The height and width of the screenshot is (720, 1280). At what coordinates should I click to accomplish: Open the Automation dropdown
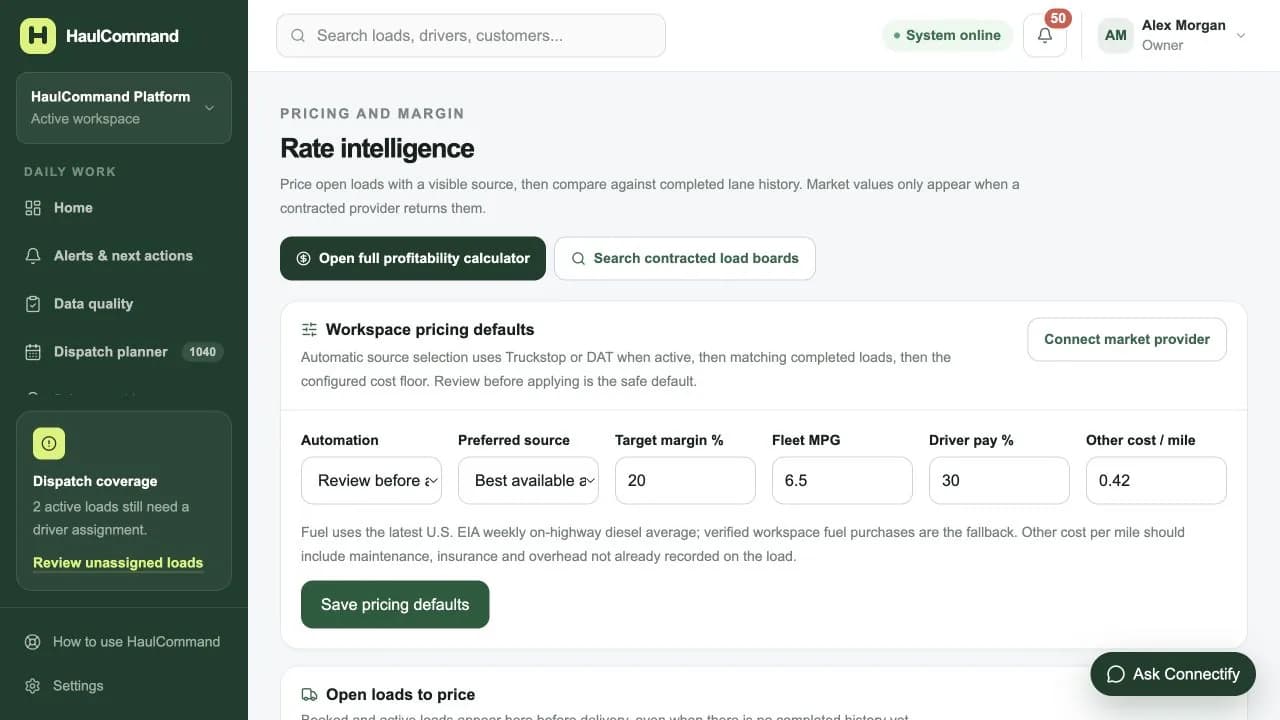click(371, 480)
